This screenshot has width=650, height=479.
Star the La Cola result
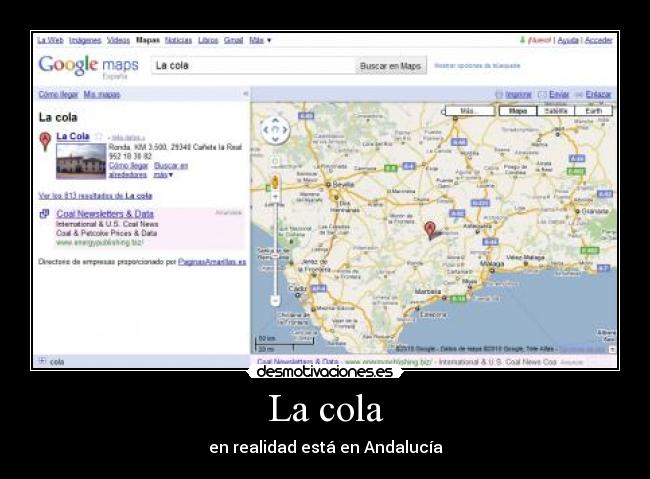(x=98, y=136)
